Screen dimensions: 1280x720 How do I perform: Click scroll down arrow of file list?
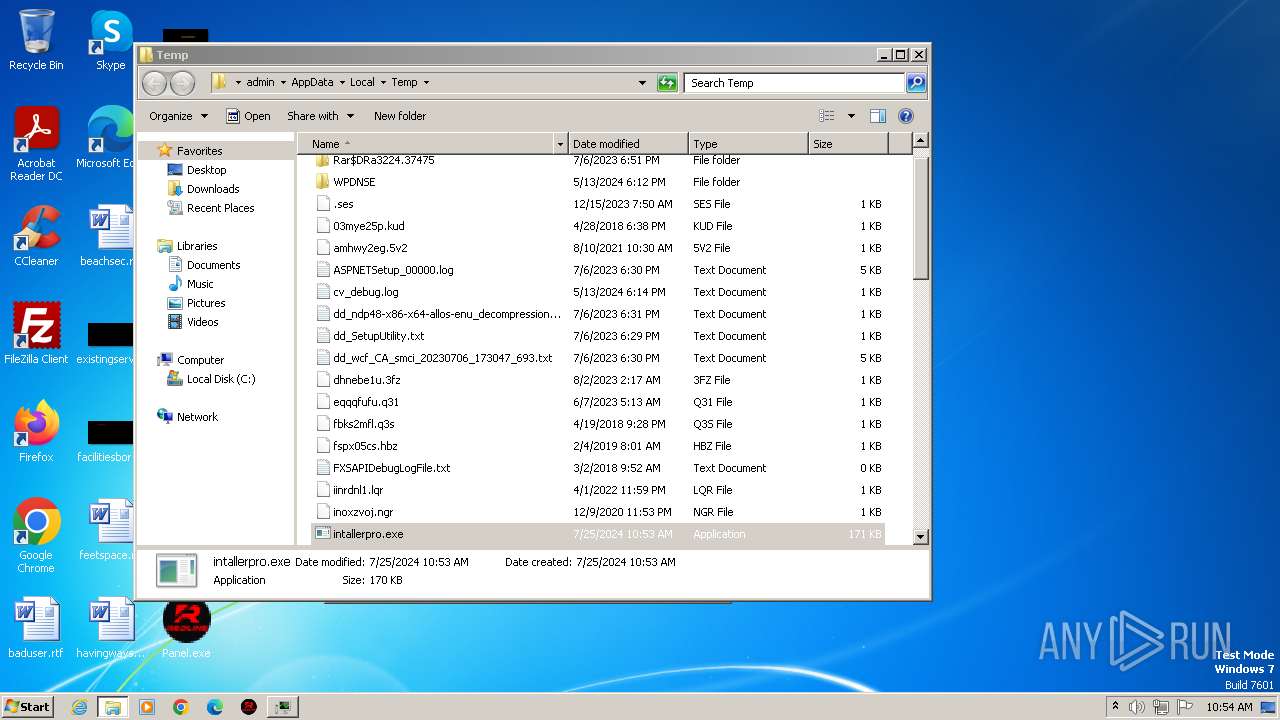(921, 537)
